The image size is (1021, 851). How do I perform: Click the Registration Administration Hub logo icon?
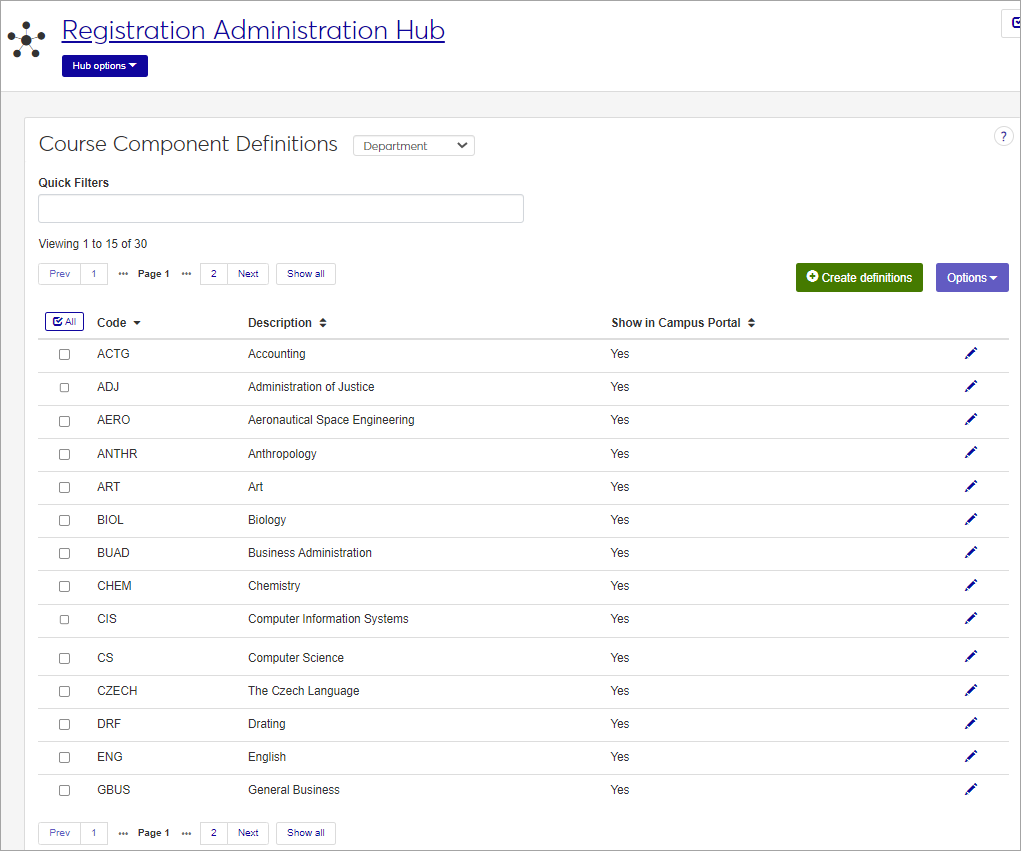pos(26,40)
